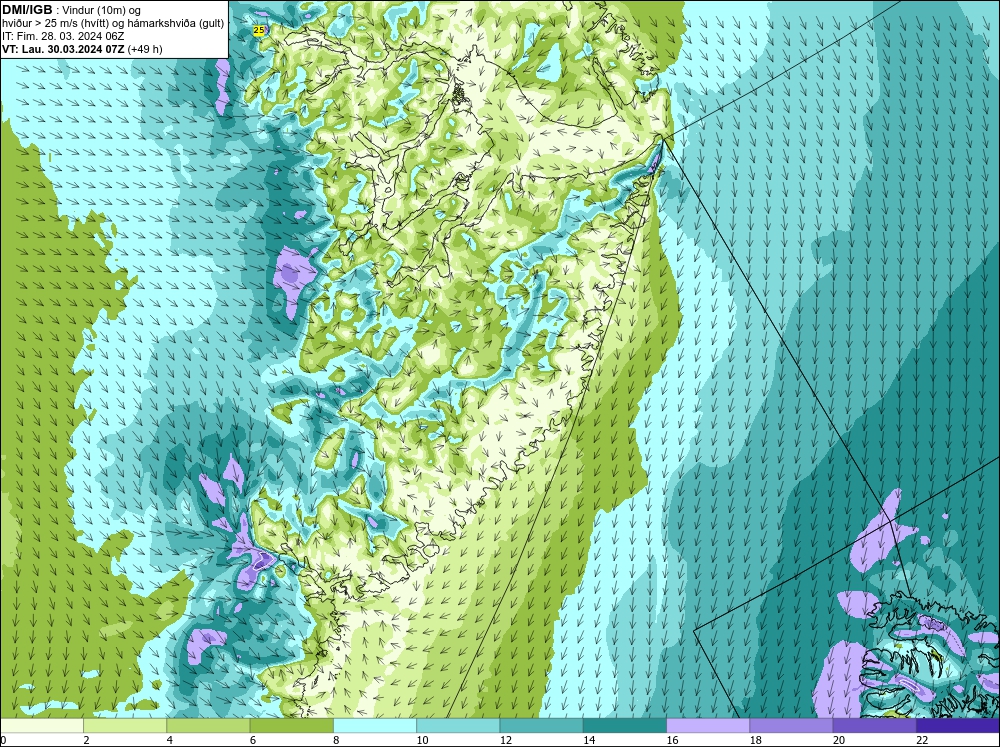Click the light green 2–4 m/s legend swatch
The image size is (1000, 747).
125,726
